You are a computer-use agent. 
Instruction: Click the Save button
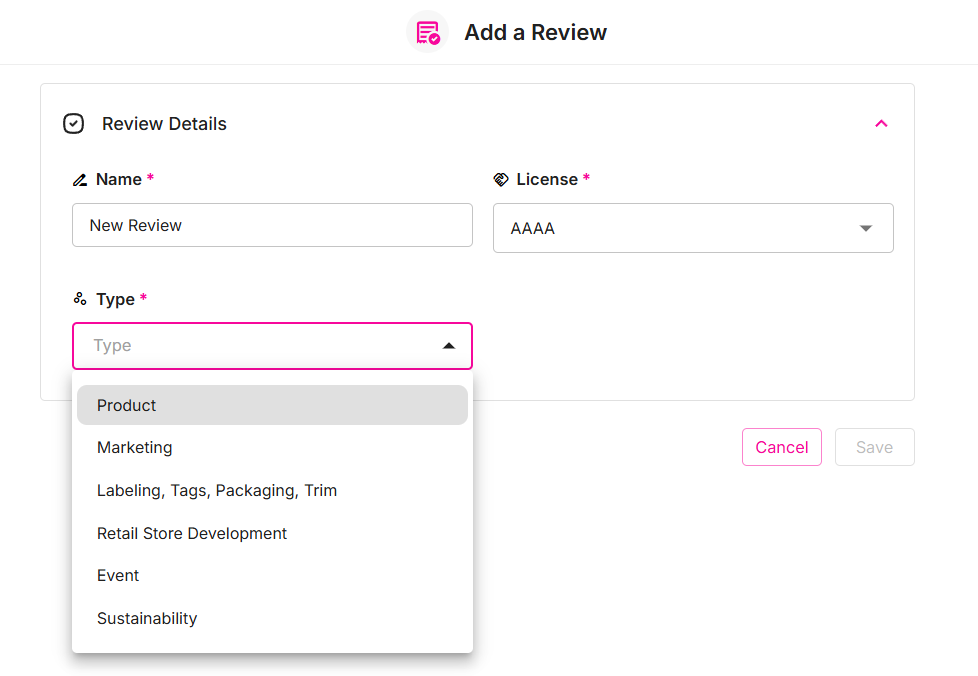point(874,447)
